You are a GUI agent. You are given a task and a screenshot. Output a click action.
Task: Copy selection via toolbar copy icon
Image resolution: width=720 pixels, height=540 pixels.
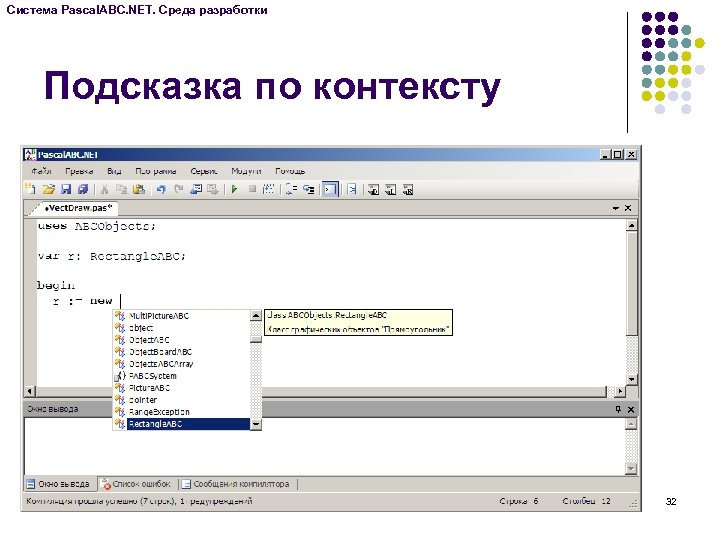(x=121, y=189)
